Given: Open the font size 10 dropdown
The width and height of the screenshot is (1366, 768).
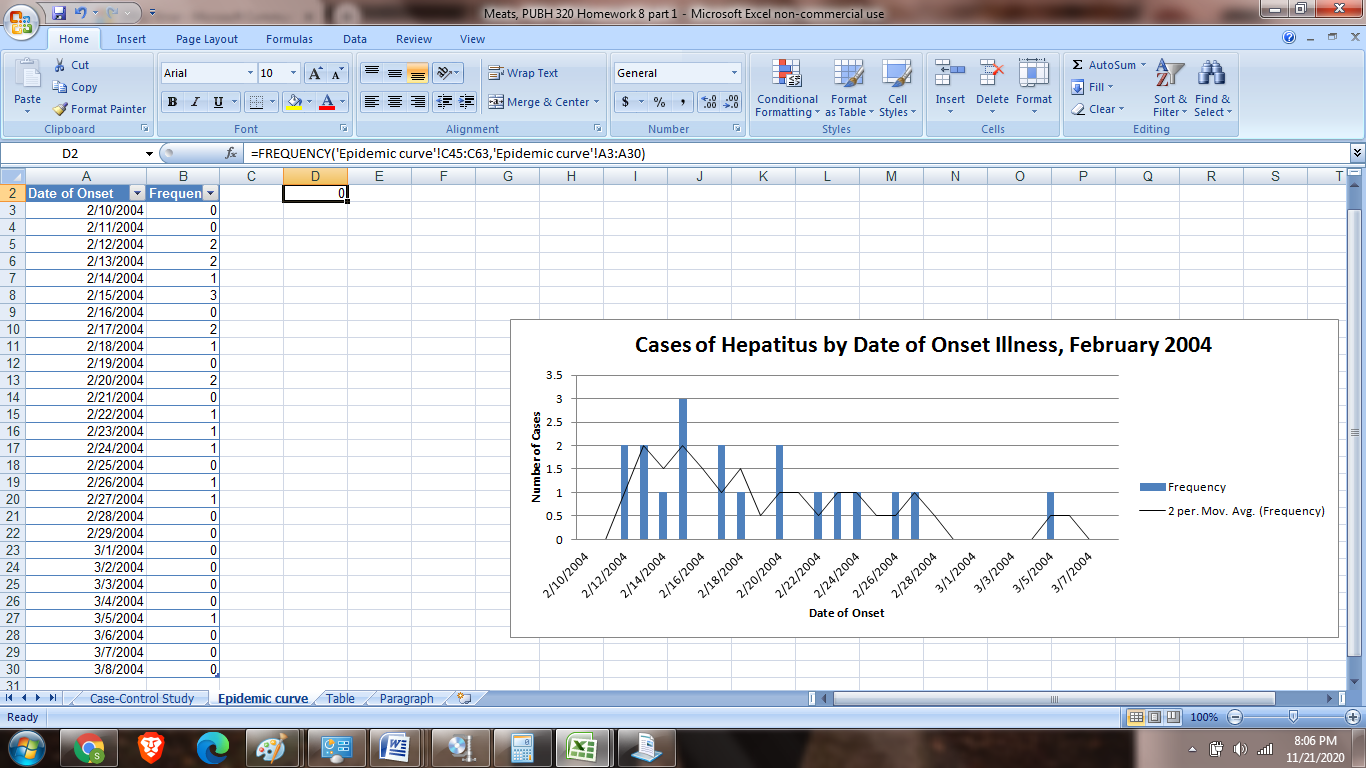Looking at the screenshot, I should point(293,73).
